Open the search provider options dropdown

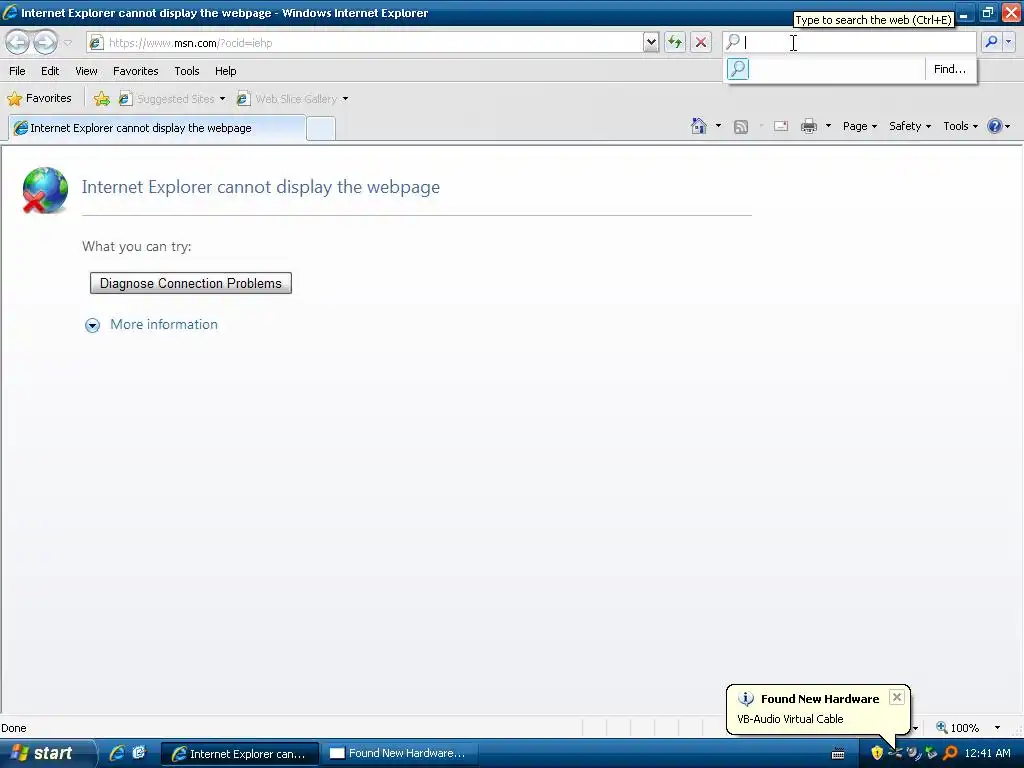tap(1008, 42)
